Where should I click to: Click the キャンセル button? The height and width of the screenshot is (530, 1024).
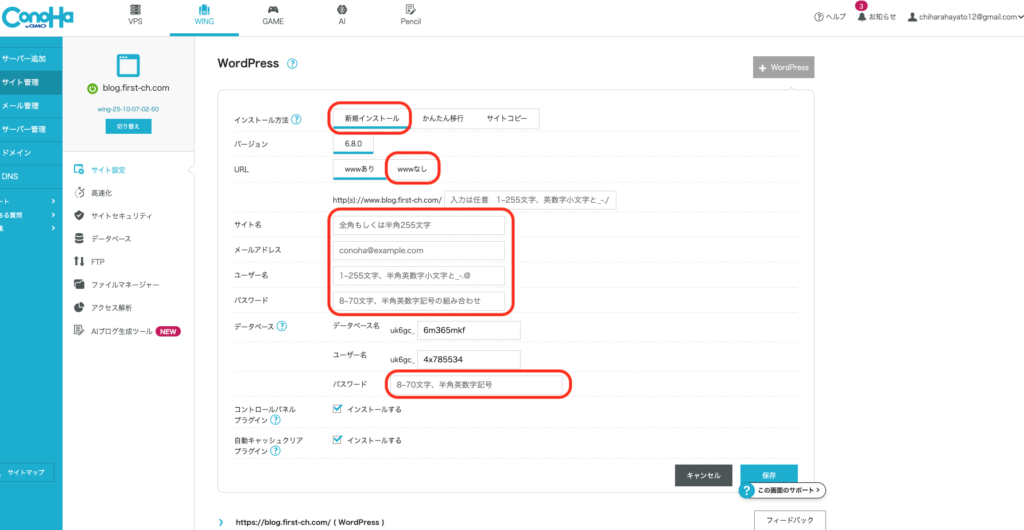[703, 475]
